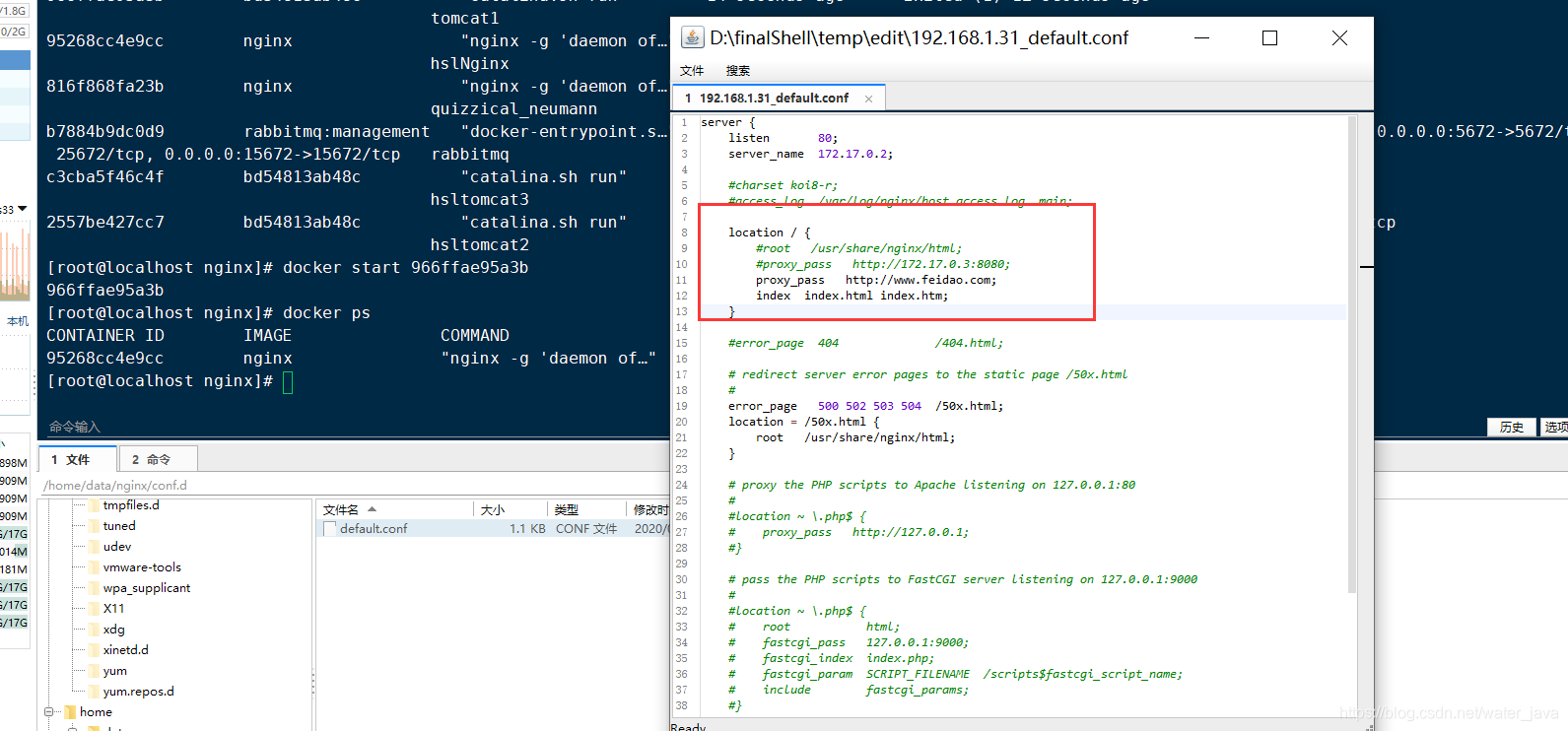The height and width of the screenshot is (731, 1568).
Task: Click the 选项 button
Action: 1555,427
